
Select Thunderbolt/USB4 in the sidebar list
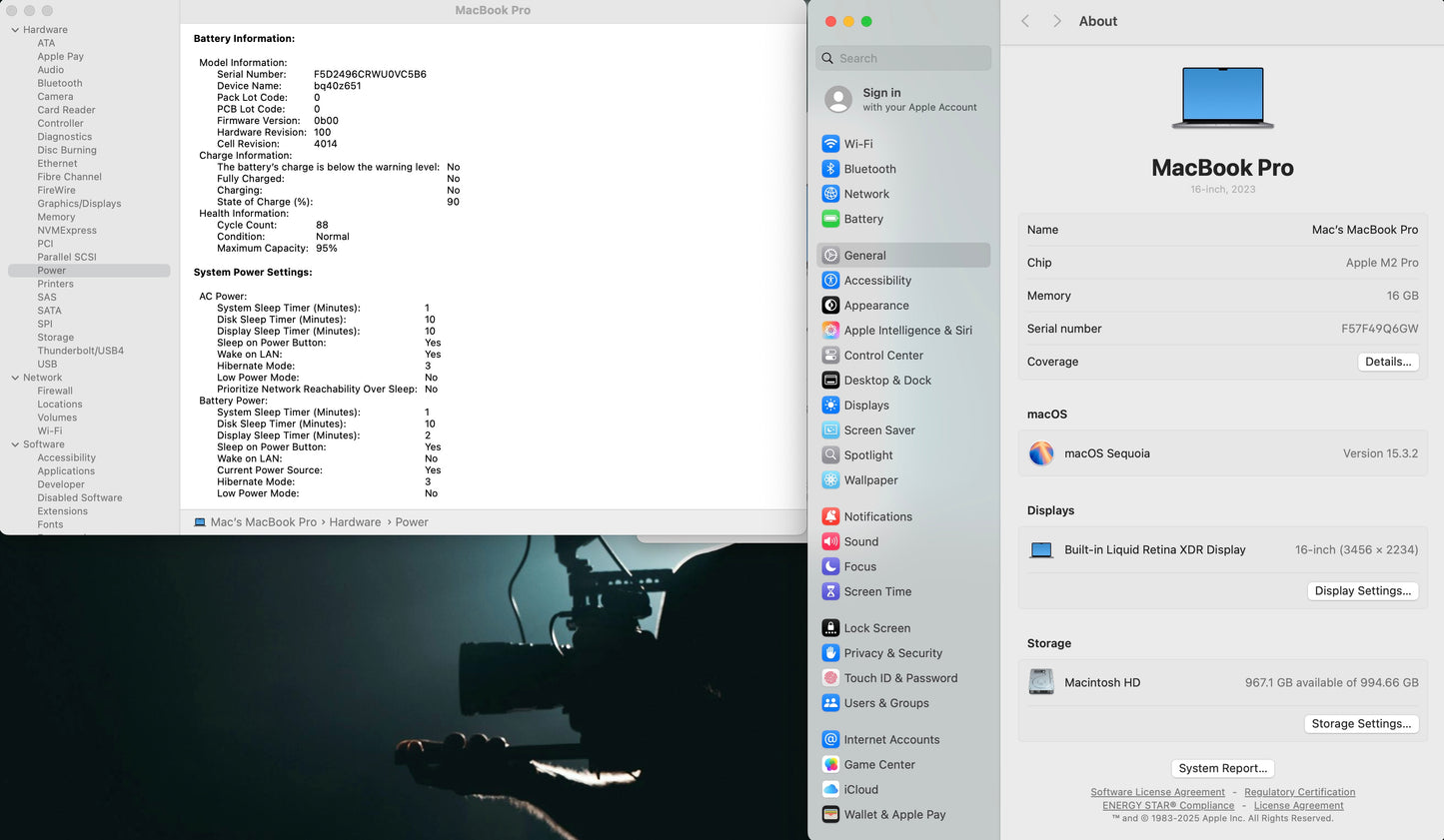click(80, 351)
